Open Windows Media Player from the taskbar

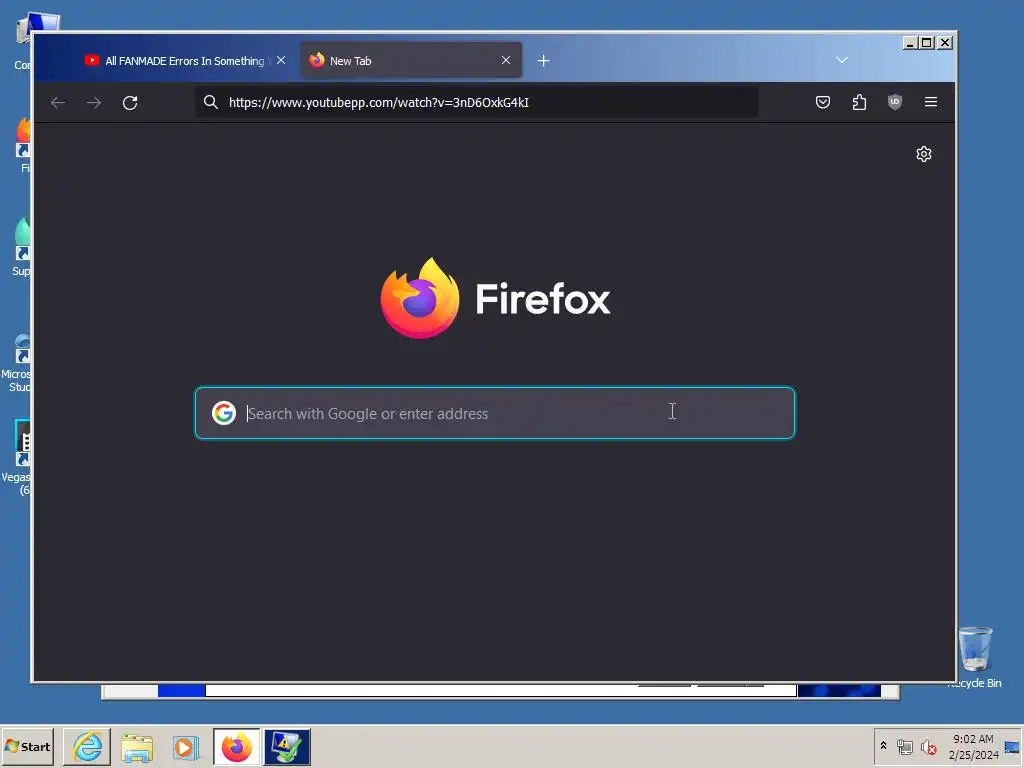185,746
